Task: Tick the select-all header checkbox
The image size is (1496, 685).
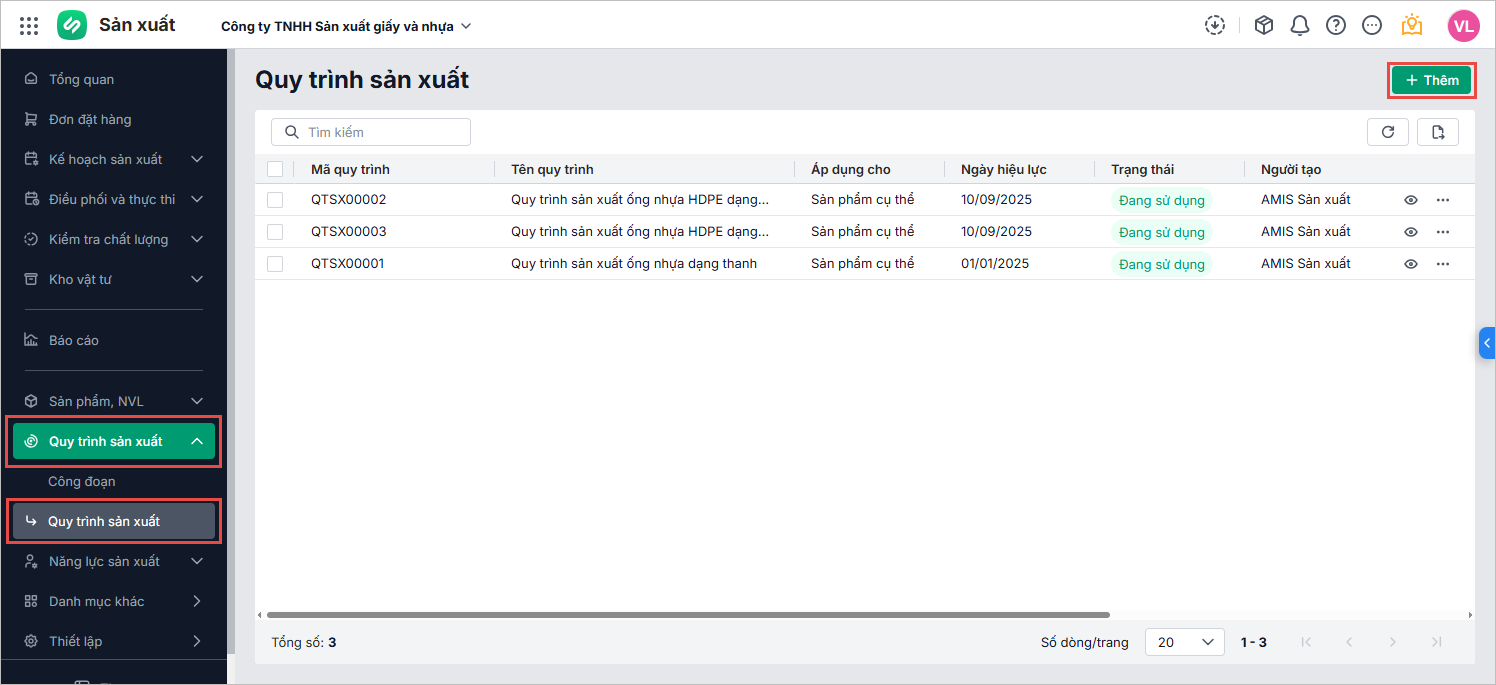Action: 275,169
